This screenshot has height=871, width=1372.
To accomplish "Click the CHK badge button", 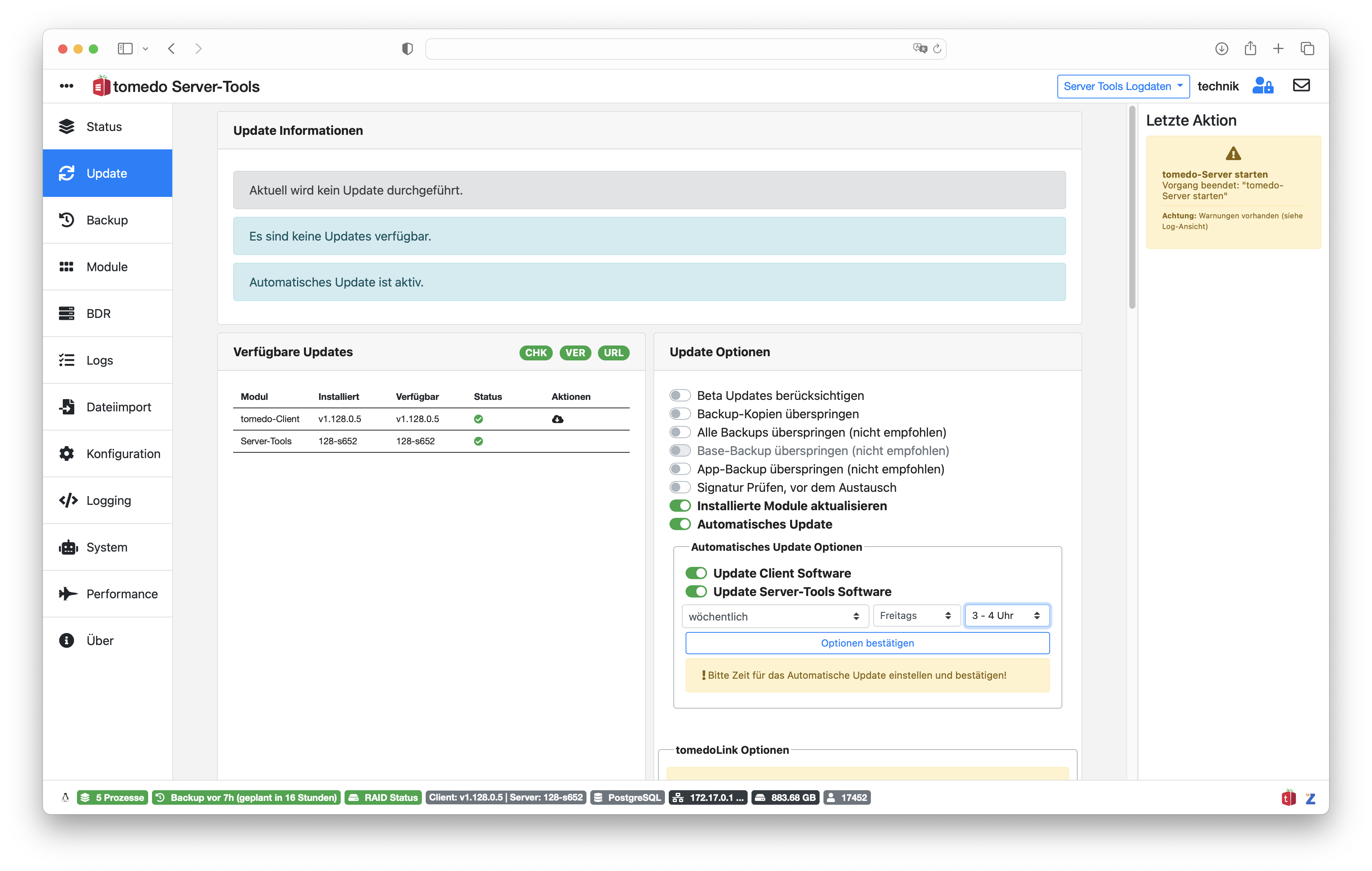I will tap(536, 353).
